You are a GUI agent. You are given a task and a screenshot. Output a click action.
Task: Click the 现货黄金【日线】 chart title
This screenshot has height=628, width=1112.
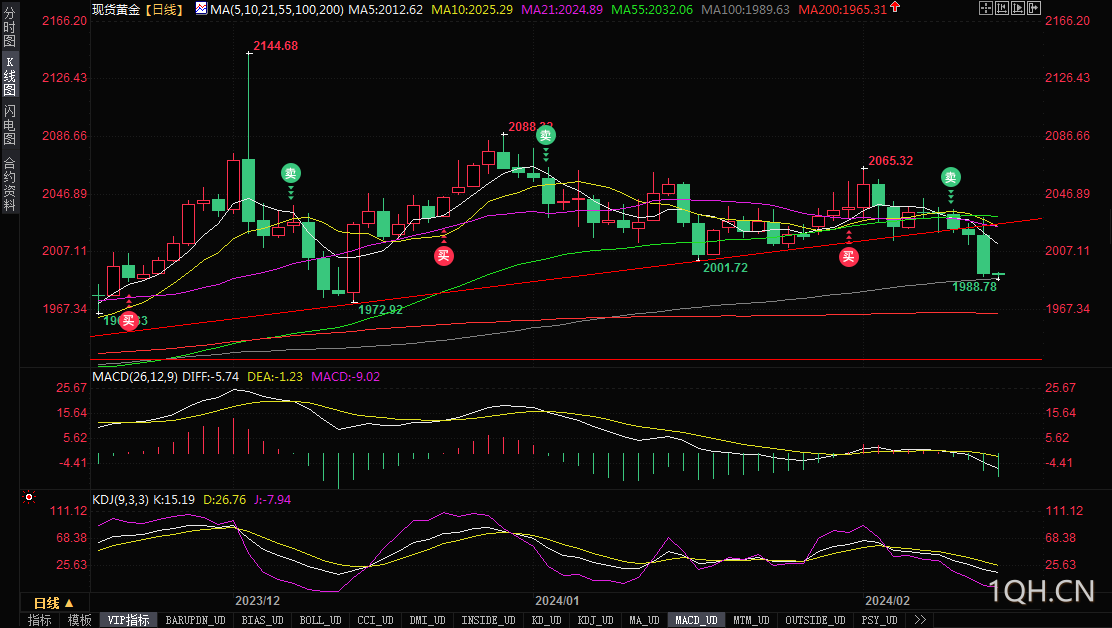[x=138, y=9]
